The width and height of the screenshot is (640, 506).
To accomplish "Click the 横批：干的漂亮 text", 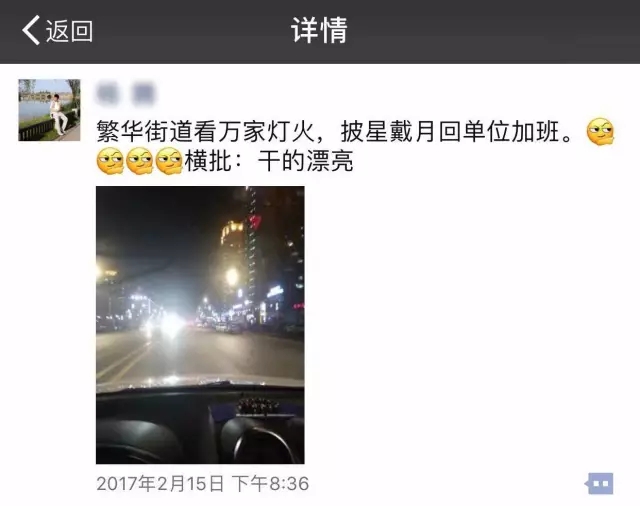I will point(269,161).
